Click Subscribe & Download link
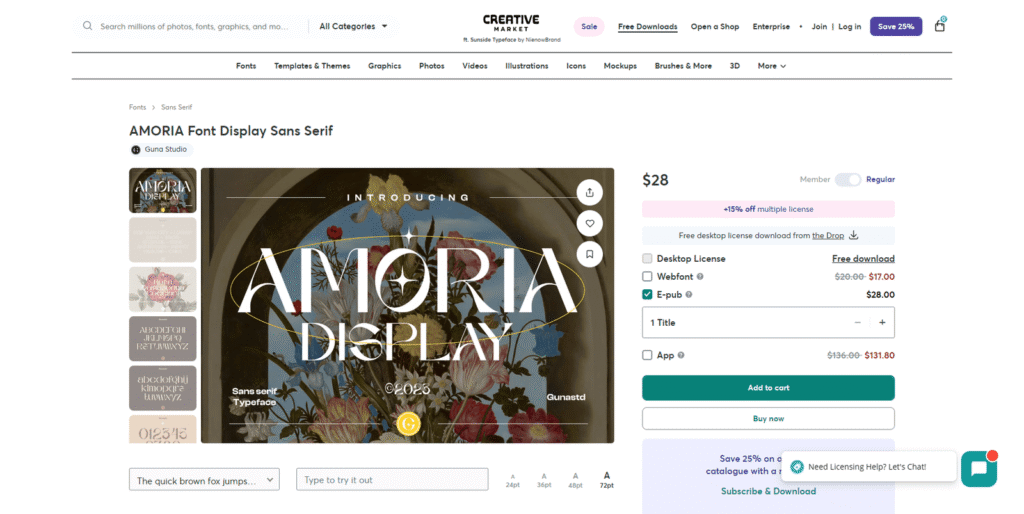Screen dimensions: 1024x514 pyautogui.click(x=769, y=491)
